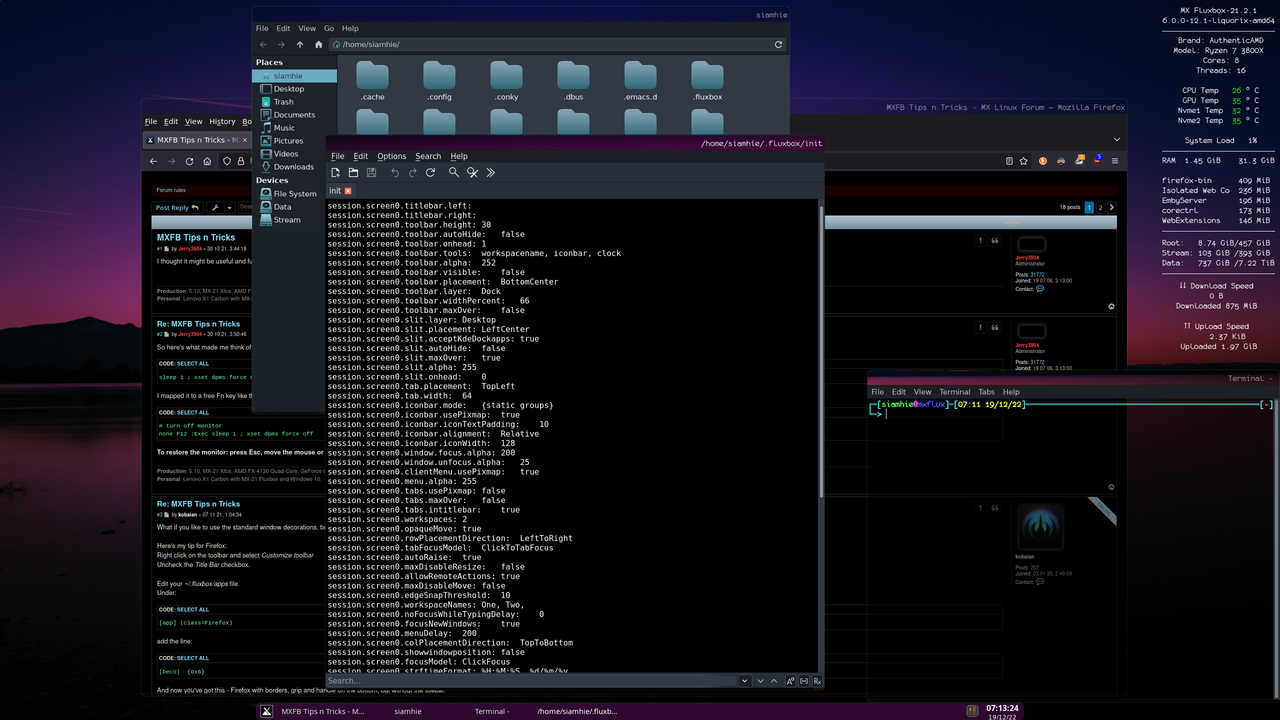Image resolution: width=1280 pixels, height=720 pixels.
Task: Go to Firefox home page icon
Action: point(207,161)
